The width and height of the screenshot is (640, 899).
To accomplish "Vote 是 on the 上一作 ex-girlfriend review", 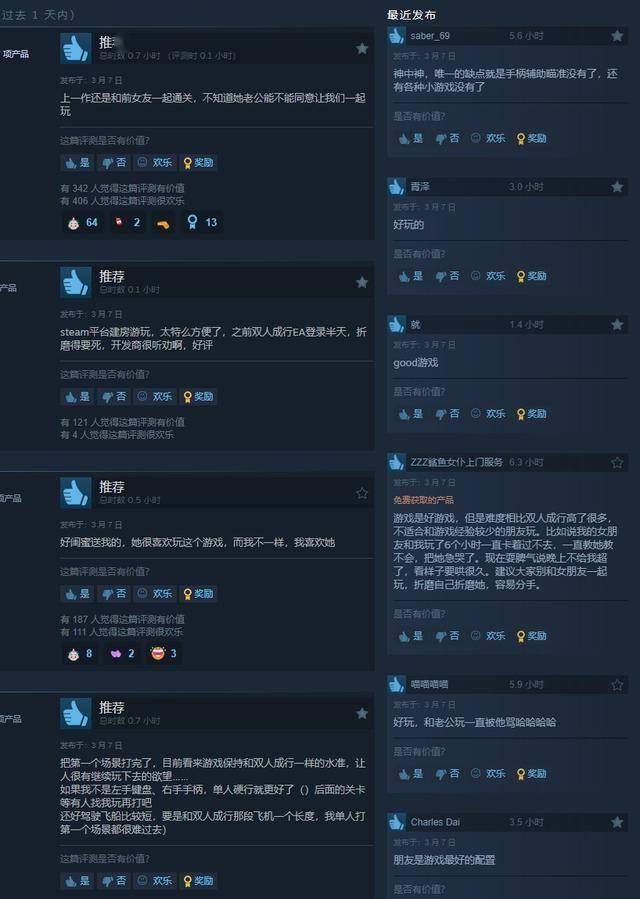I will click(77, 163).
